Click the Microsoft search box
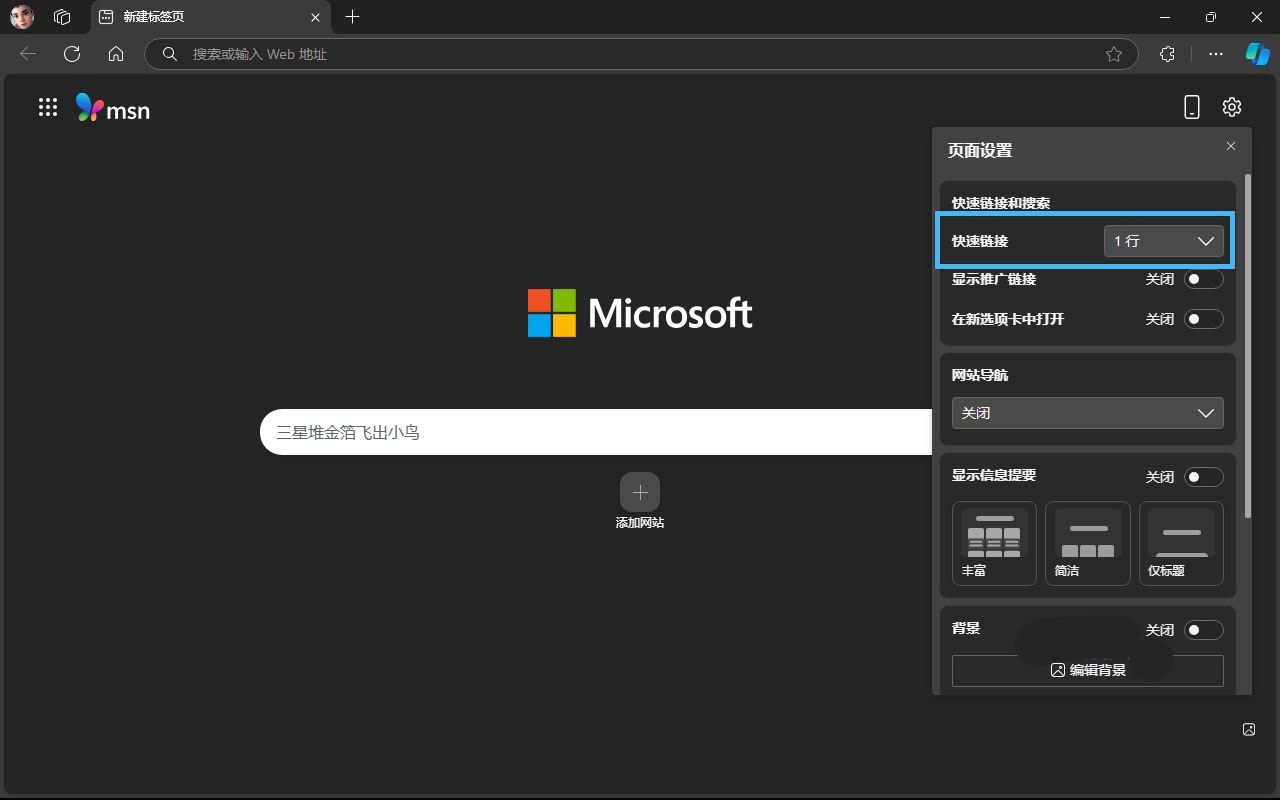Screen dimensions: 1280x800 [x=596, y=432]
